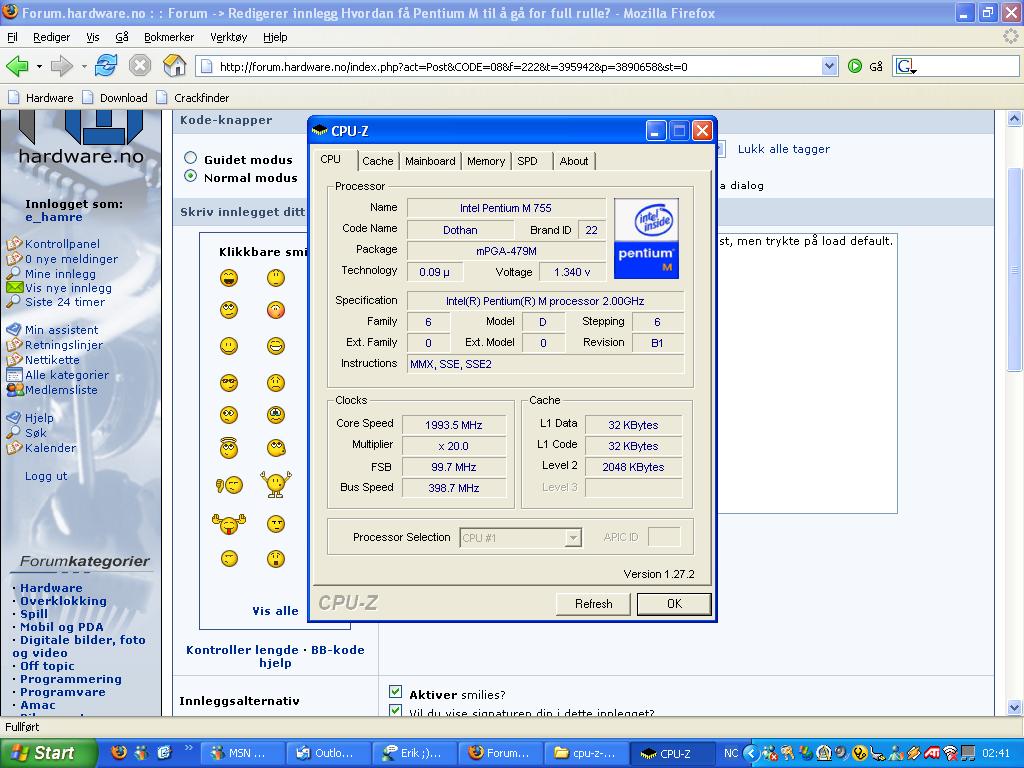Click the Logg ut link
The image size is (1024, 768).
tap(46, 476)
